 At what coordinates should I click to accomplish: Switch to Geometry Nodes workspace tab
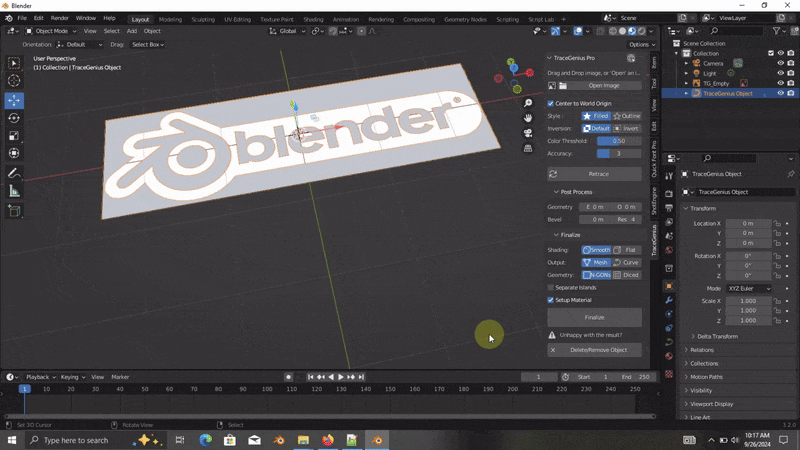point(465,19)
